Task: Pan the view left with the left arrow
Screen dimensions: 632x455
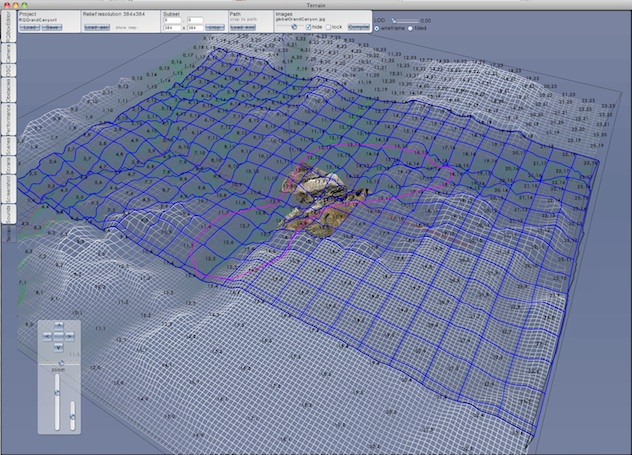Action: (x=48, y=336)
